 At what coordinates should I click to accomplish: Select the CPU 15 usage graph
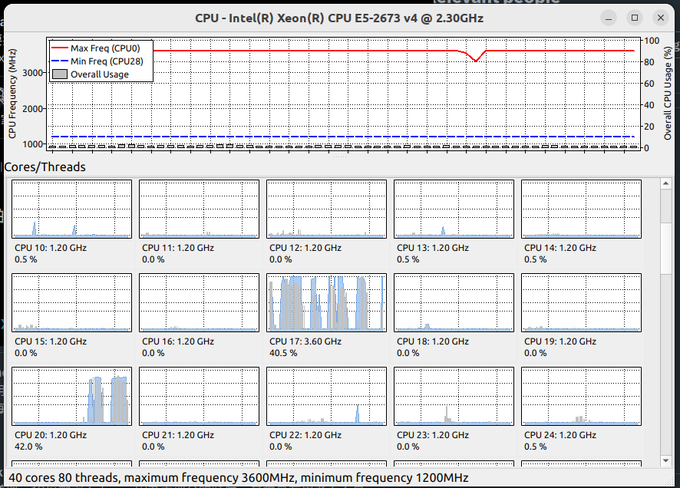(x=72, y=303)
